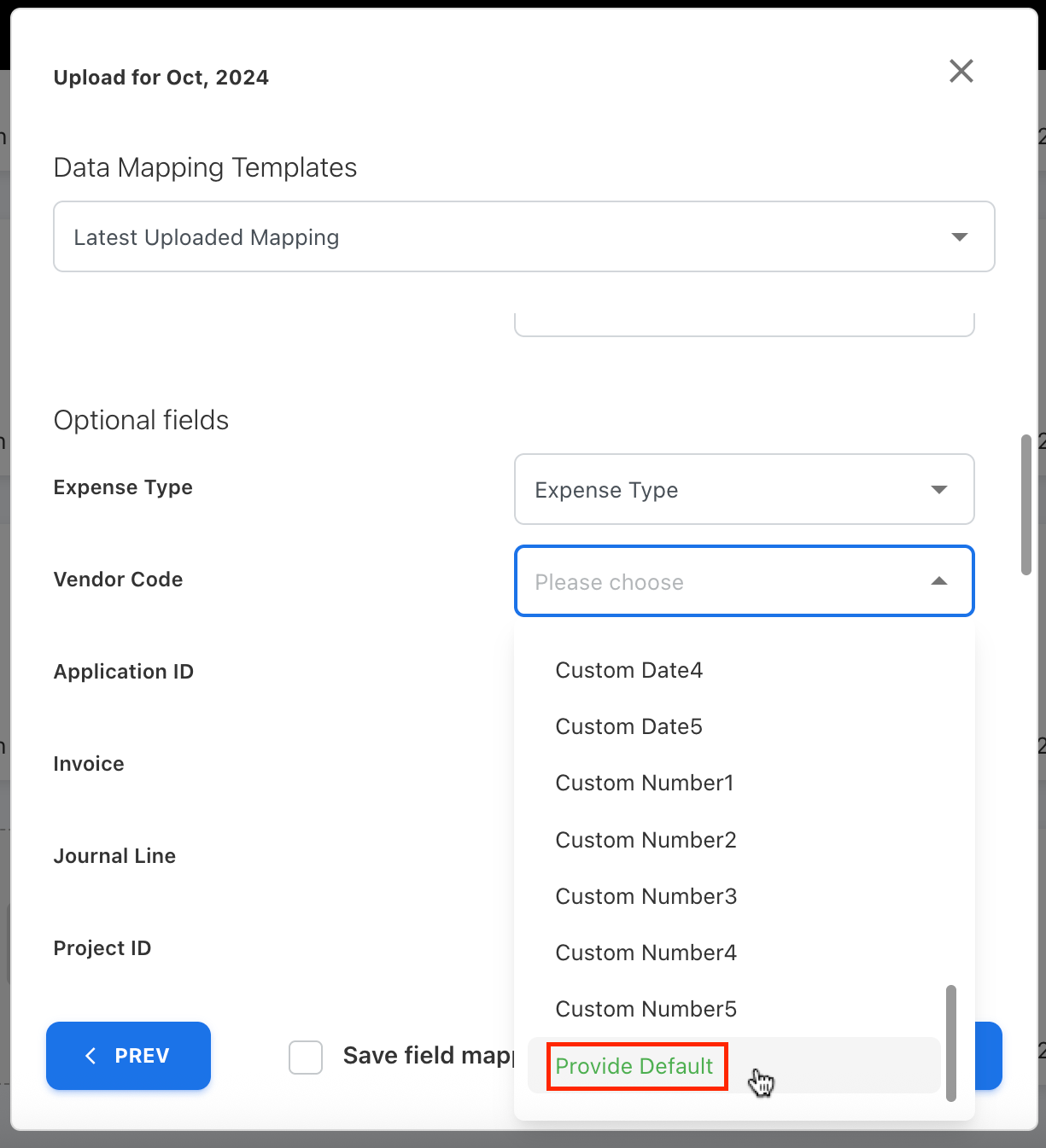The width and height of the screenshot is (1046, 1148).
Task: Click the back chevron icon inside PREV
Action: click(x=91, y=1056)
